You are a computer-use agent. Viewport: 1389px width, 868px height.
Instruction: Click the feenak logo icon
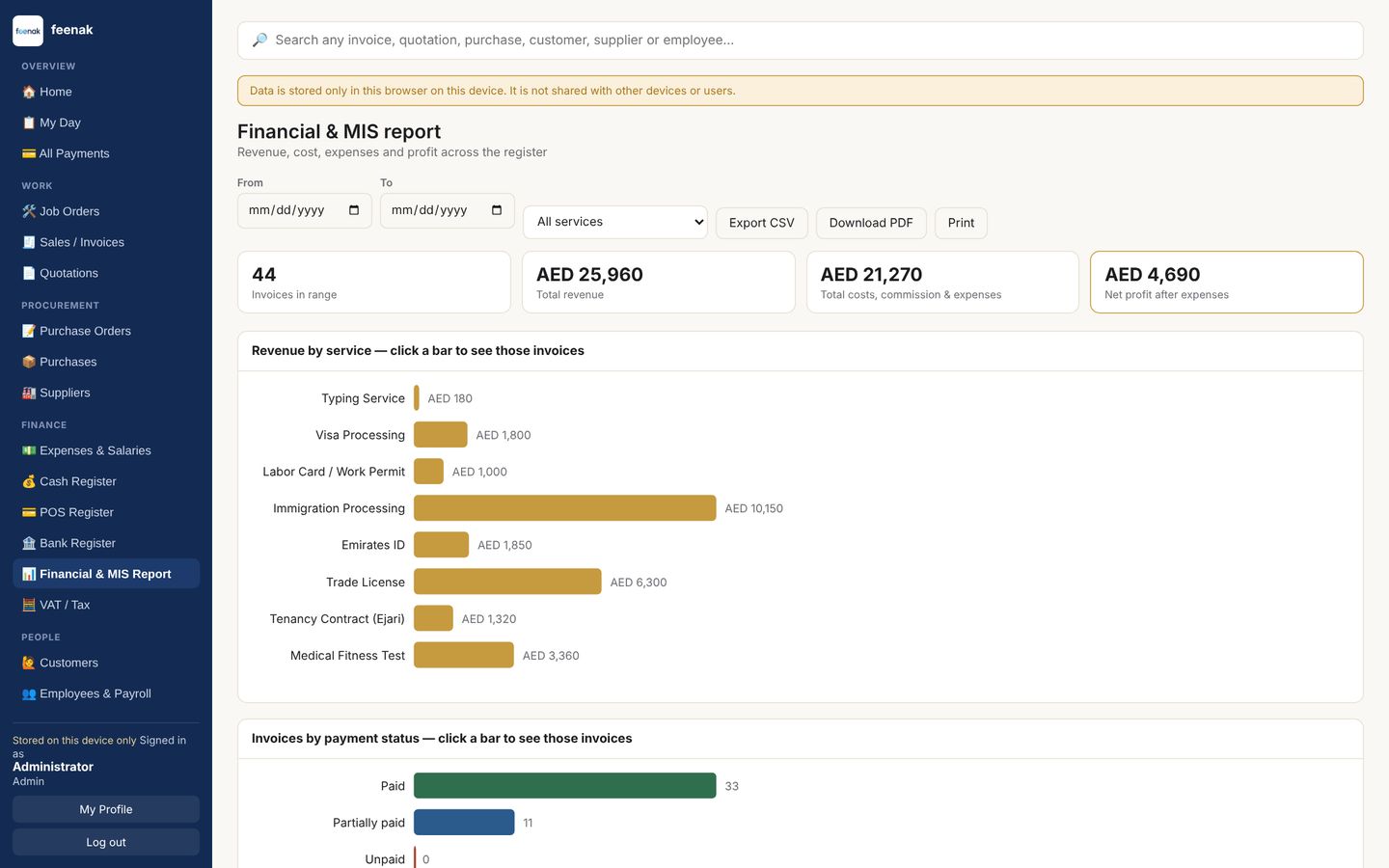click(x=28, y=31)
